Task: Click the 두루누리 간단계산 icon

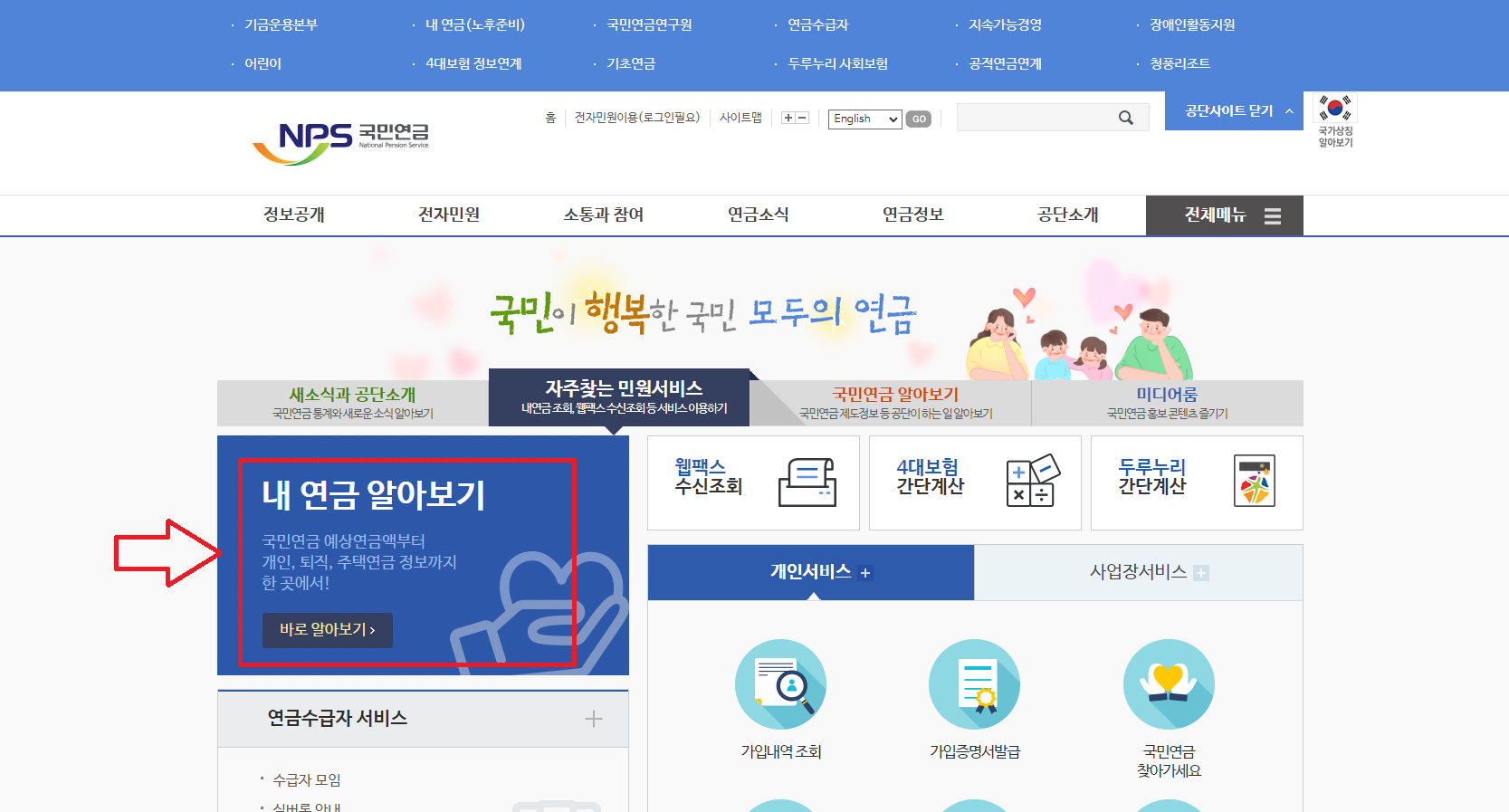Action: pyautogui.click(x=1255, y=481)
